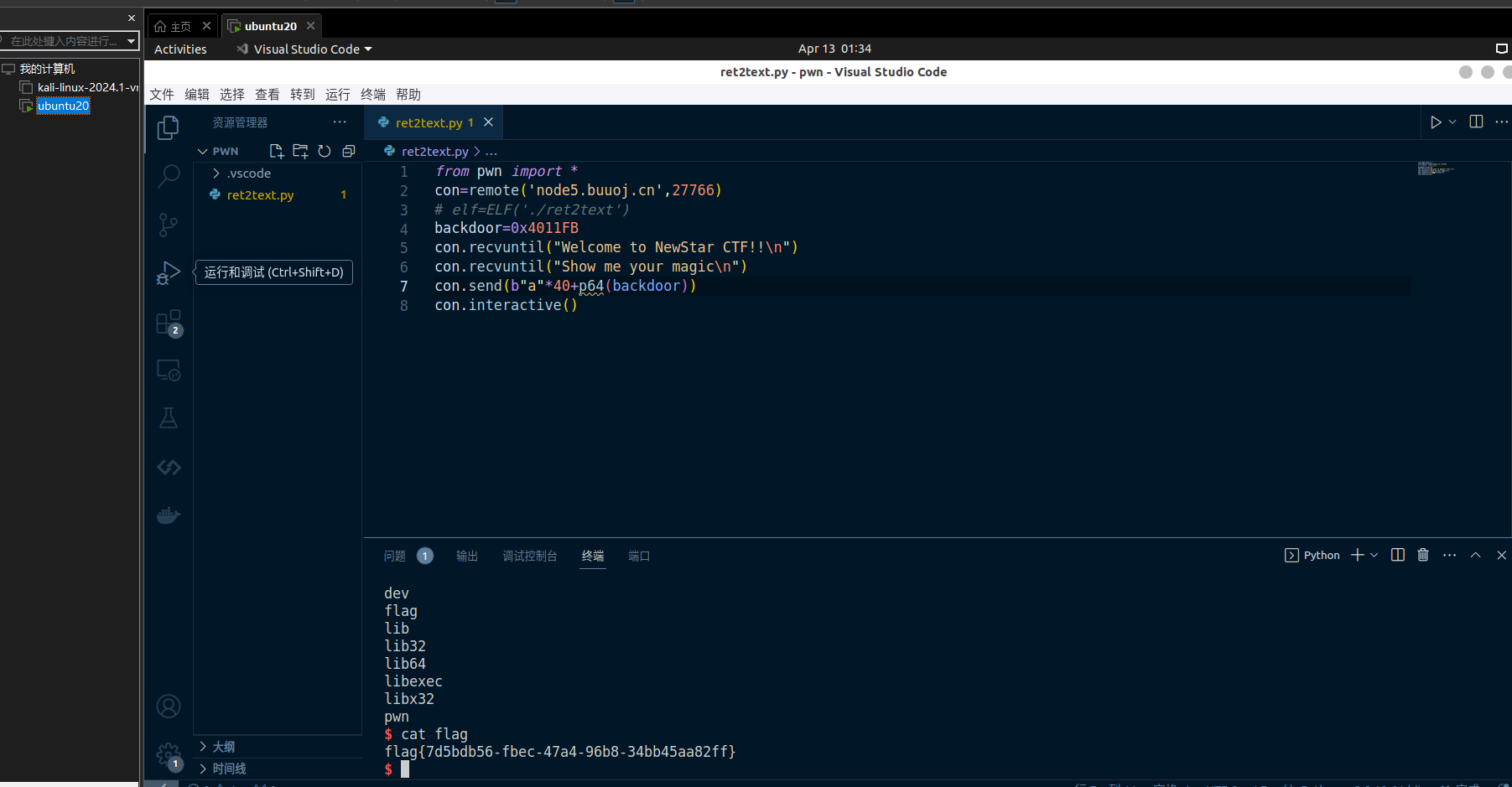1512x787 pixels.
Task: Open the Testing flask view
Action: point(169,418)
